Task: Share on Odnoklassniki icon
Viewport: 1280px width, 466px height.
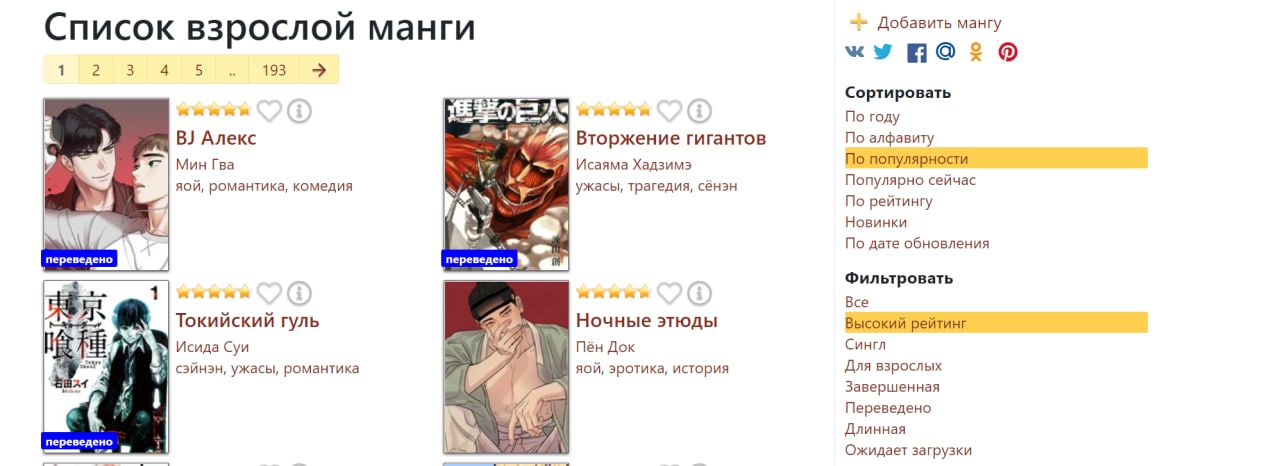Action: [976, 52]
